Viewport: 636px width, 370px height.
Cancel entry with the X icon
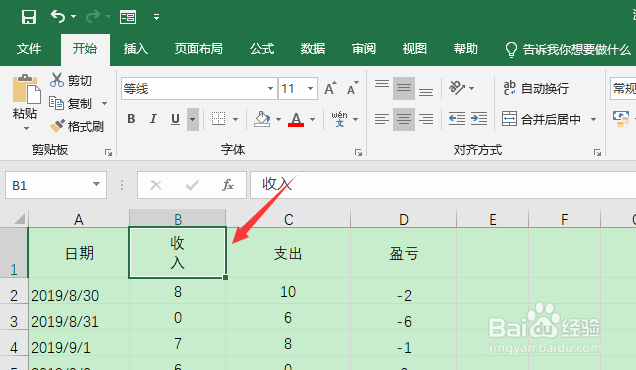(x=156, y=185)
